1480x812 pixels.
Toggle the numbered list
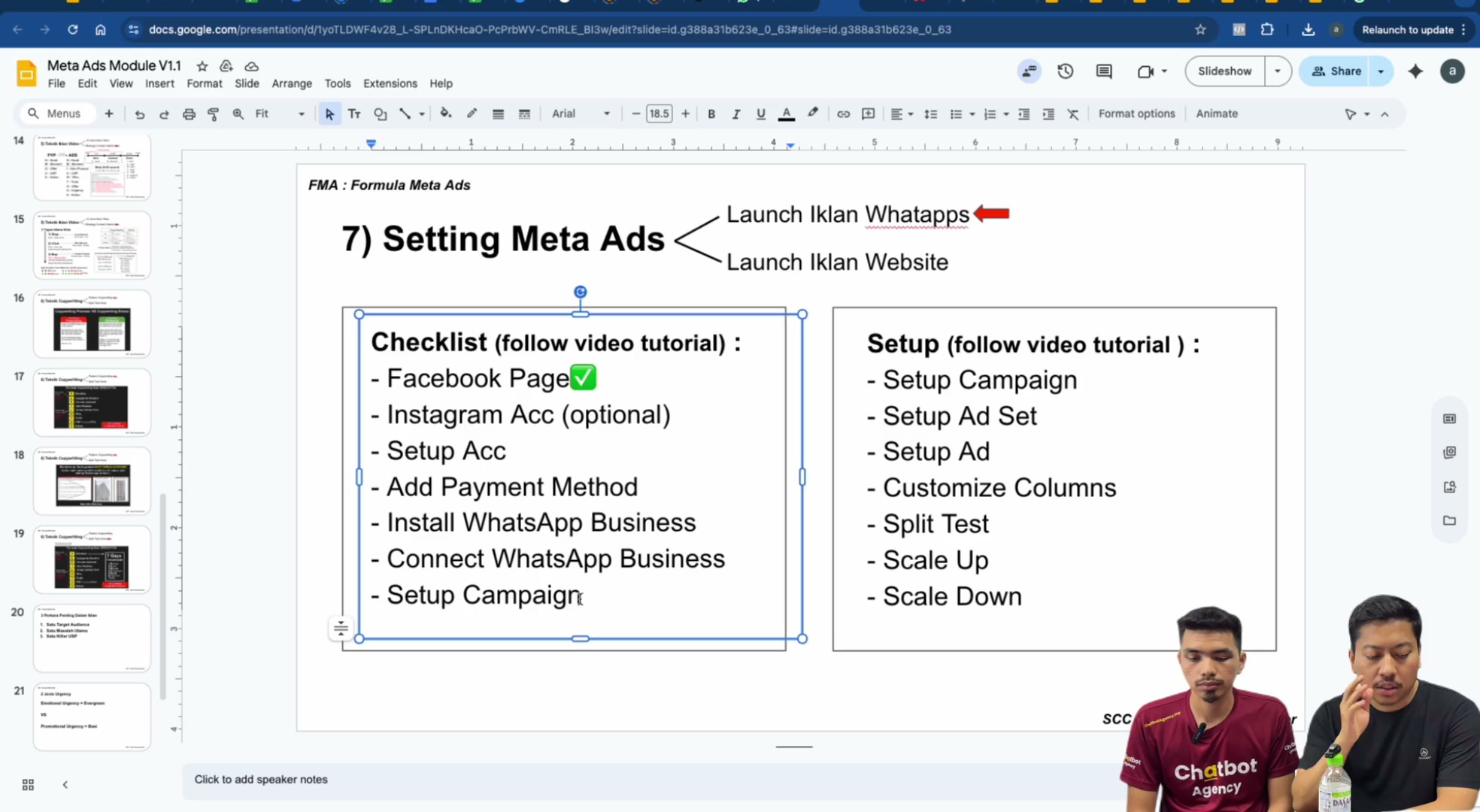[x=990, y=114]
